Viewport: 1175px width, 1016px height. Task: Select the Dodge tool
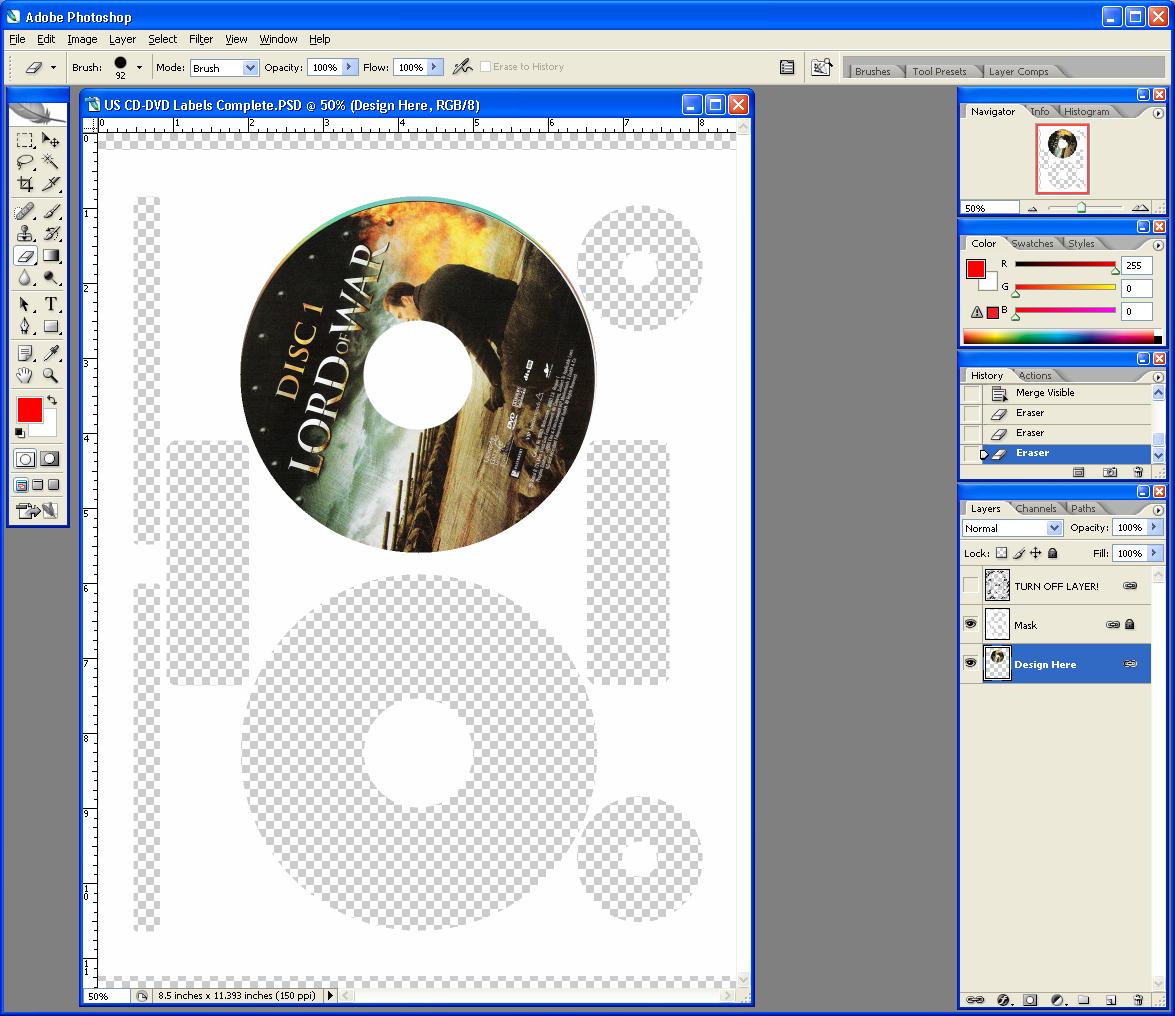pos(50,278)
